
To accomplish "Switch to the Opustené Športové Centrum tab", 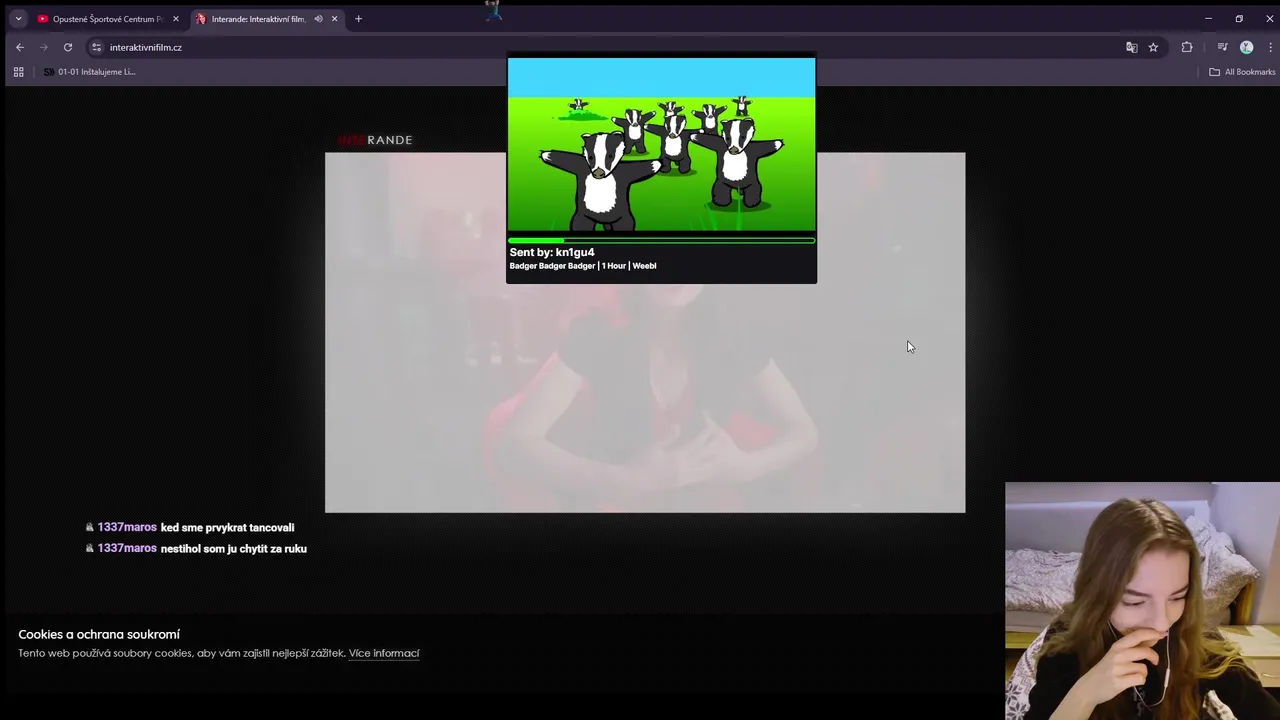I will (x=107, y=18).
